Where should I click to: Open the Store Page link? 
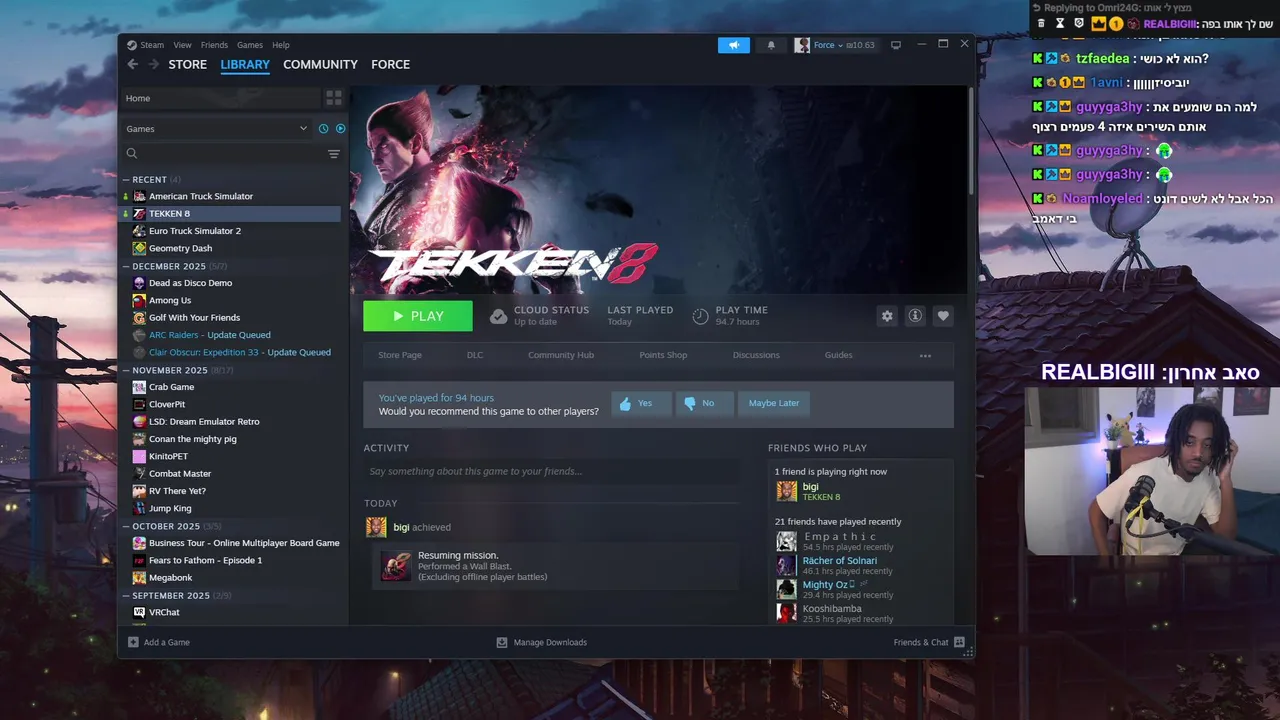(x=400, y=355)
